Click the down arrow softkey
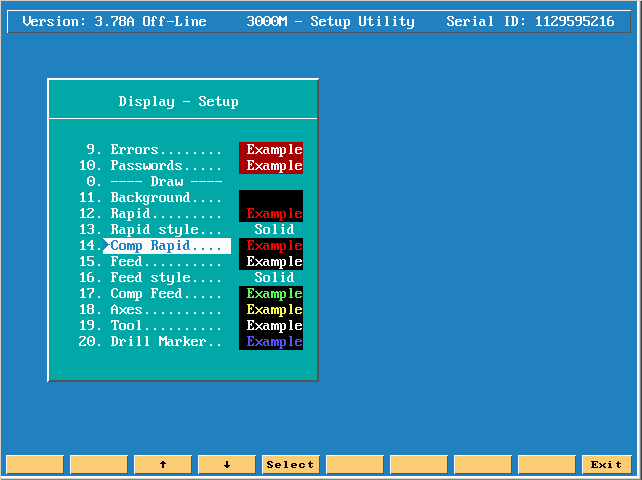 (x=227, y=464)
